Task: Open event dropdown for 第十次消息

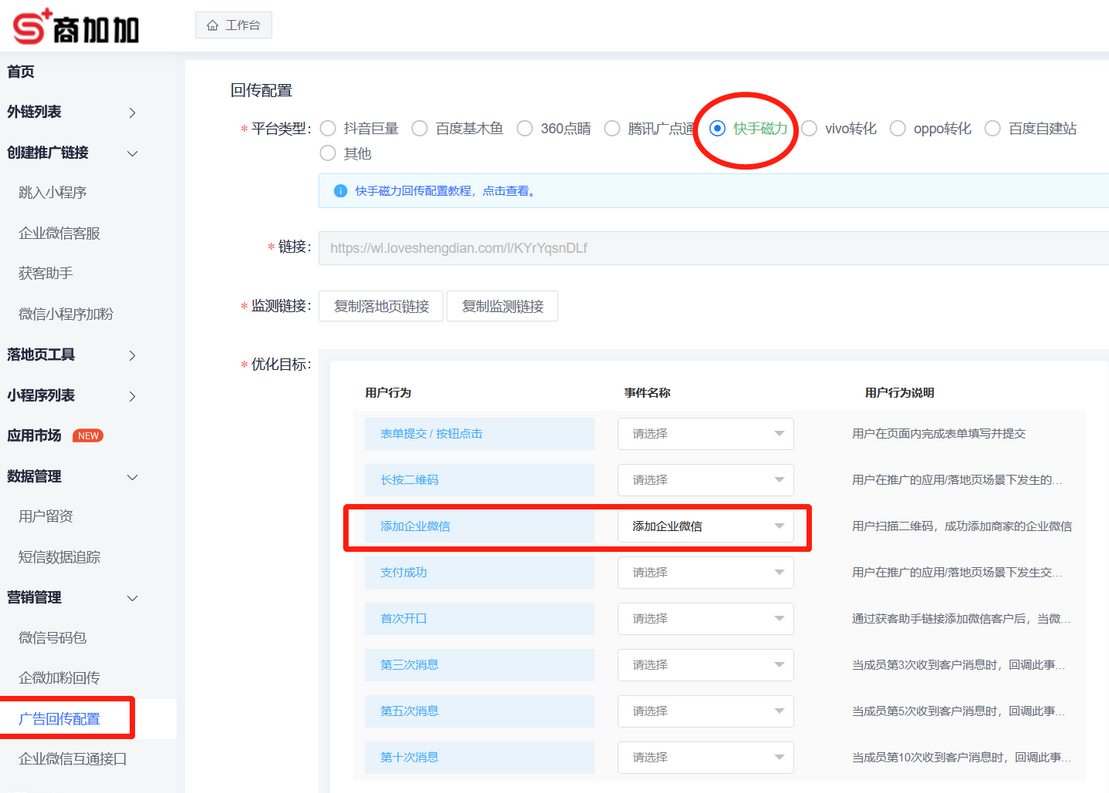Action: (x=705, y=757)
